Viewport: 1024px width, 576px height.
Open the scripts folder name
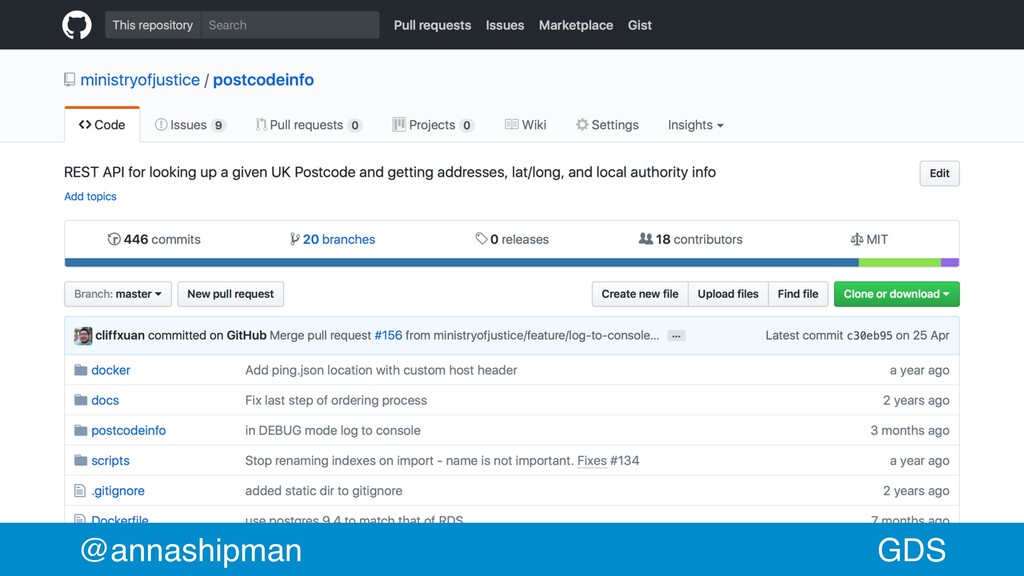pos(110,460)
